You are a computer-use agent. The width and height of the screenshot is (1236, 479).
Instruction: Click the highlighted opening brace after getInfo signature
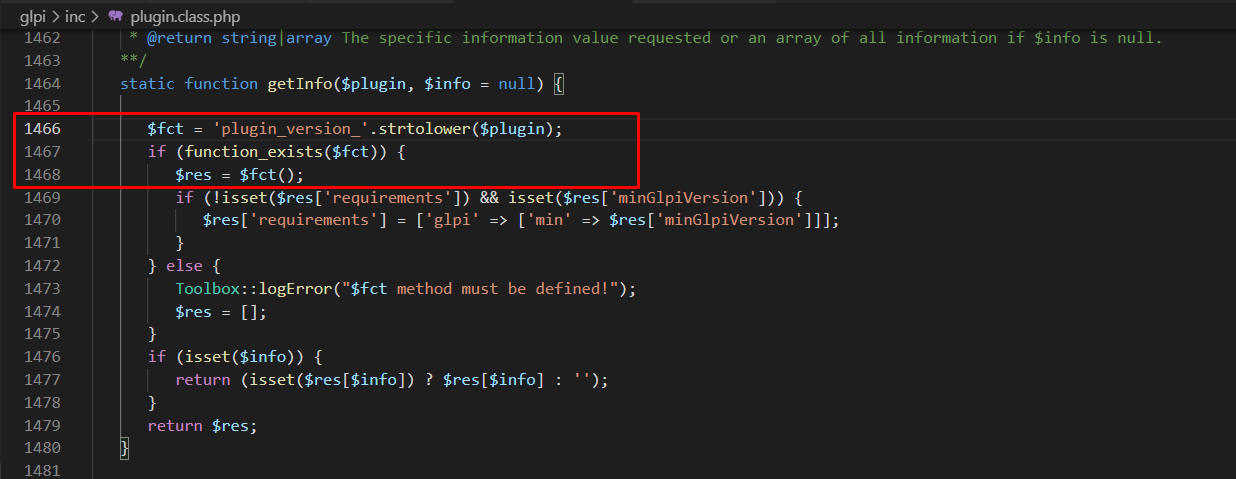(558, 84)
